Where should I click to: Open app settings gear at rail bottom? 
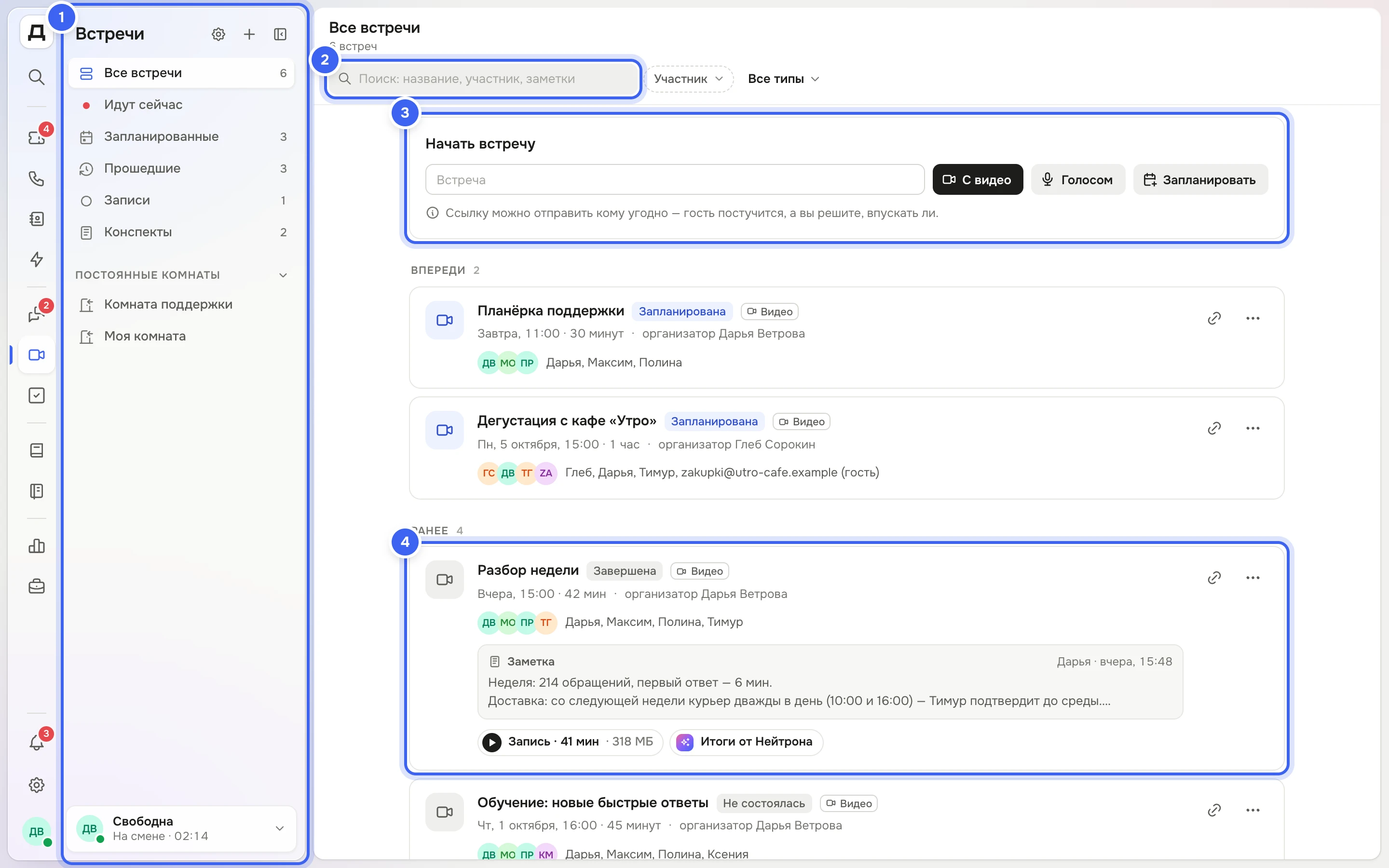coord(37,785)
